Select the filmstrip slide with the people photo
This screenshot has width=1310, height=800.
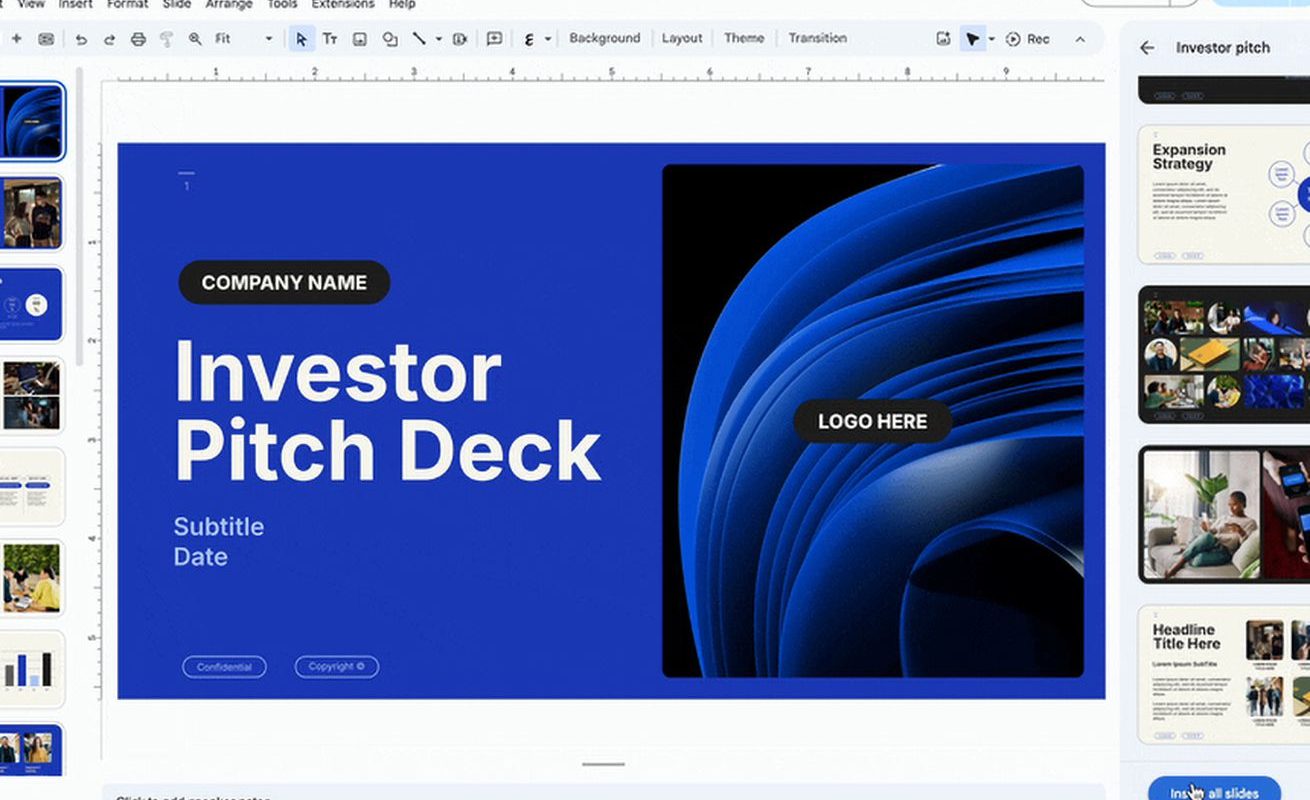click(x=31, y=213)
